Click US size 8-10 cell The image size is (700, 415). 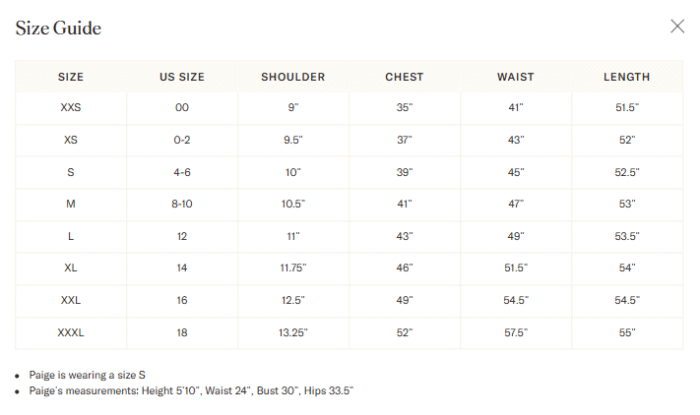[182, 204]
